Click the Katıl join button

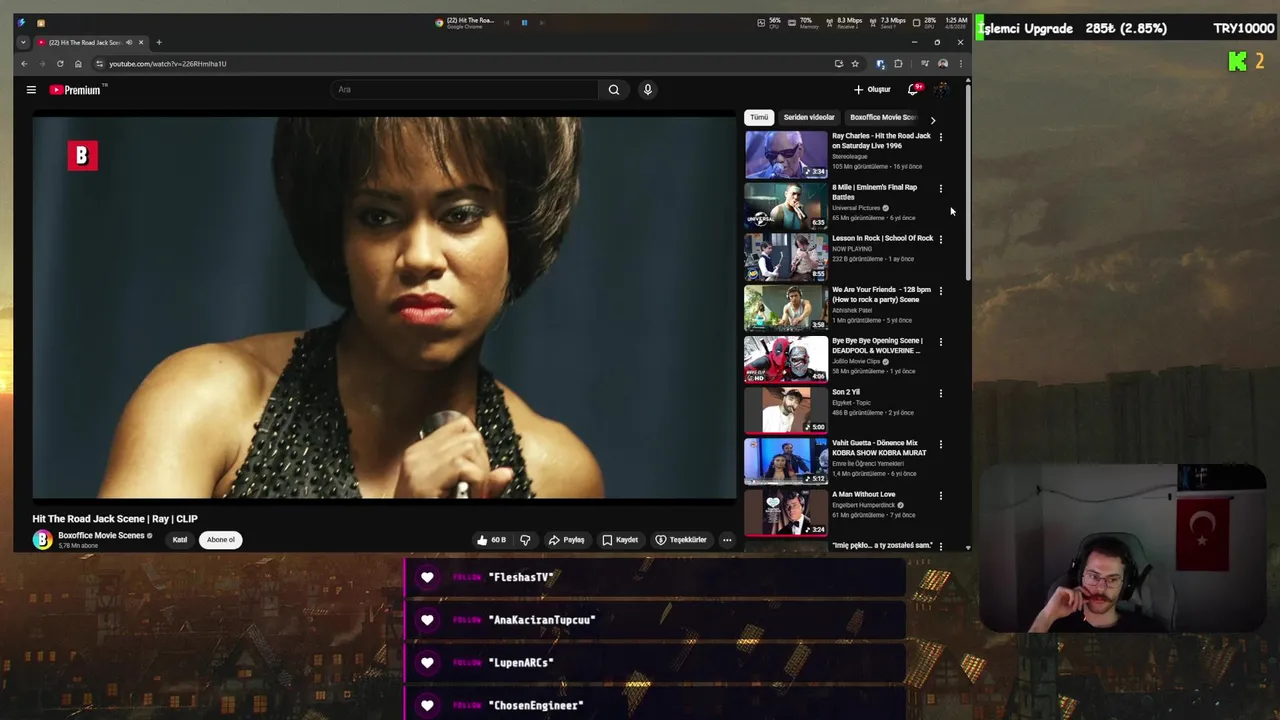(180, 540)
